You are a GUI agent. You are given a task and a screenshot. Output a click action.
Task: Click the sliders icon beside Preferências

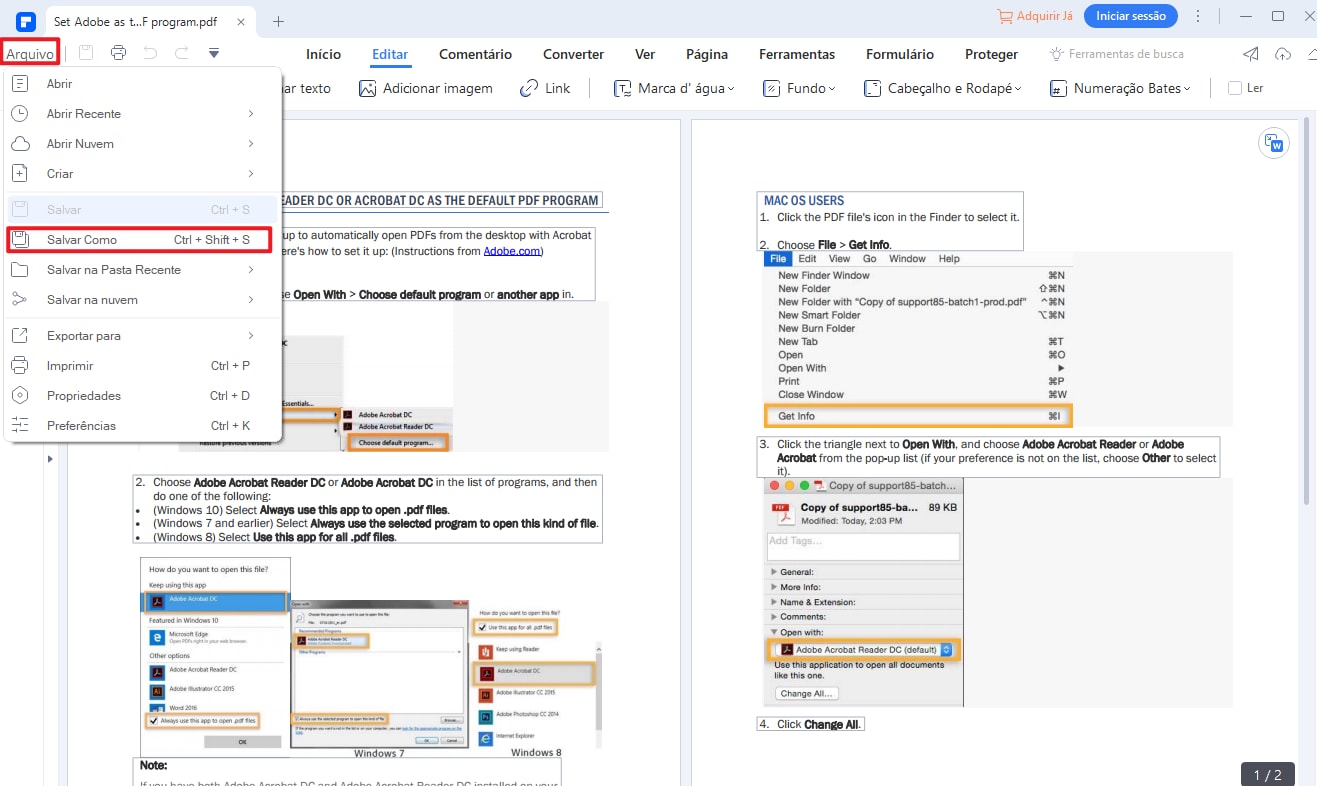click(19, 426)
